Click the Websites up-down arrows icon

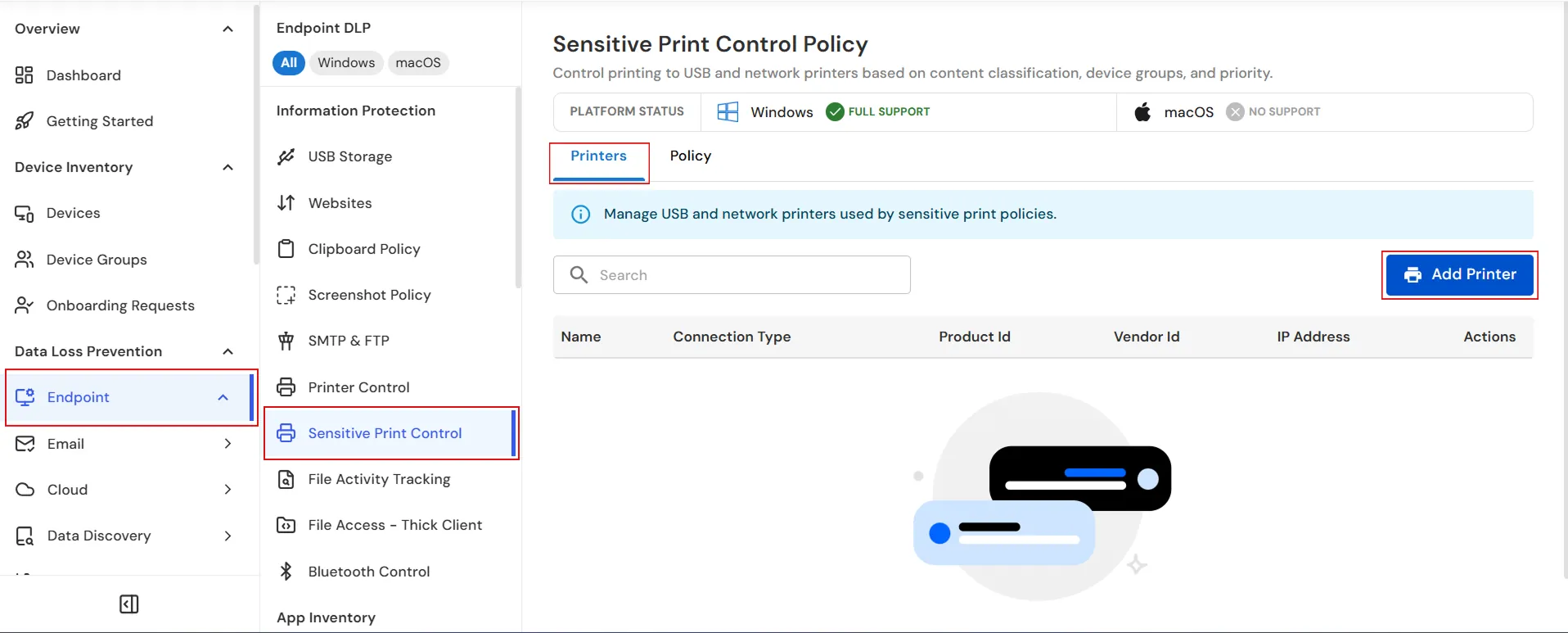[286, 203]
